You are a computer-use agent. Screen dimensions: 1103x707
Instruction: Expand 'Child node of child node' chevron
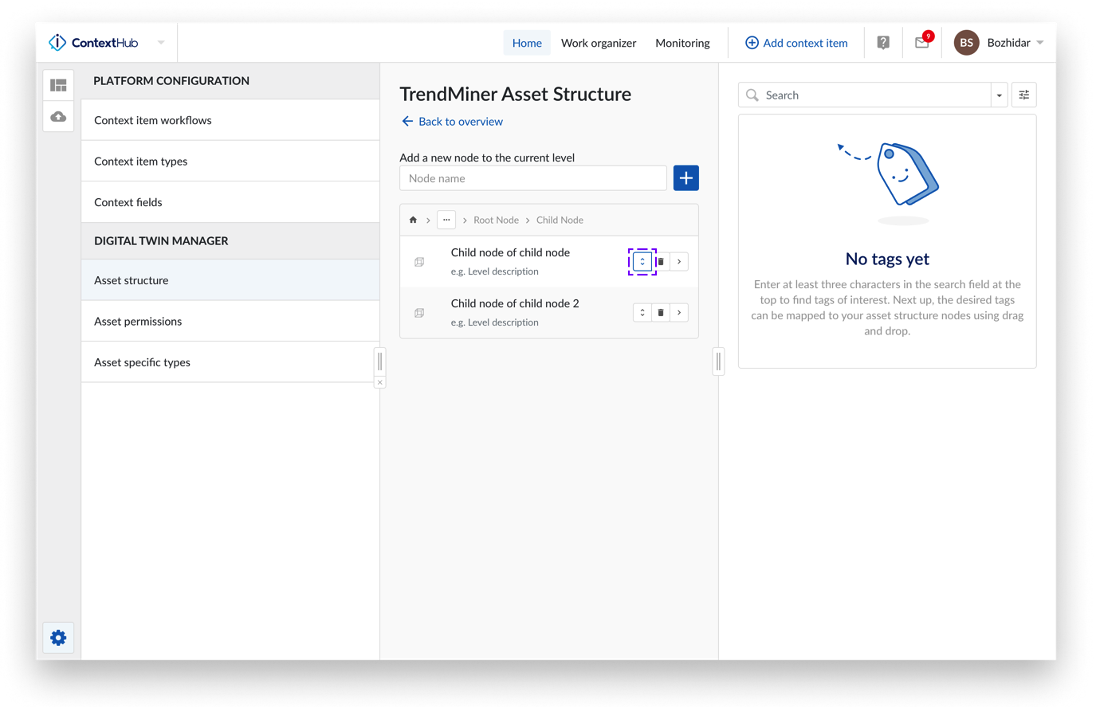pyautogui.click(x=679, y=262)
